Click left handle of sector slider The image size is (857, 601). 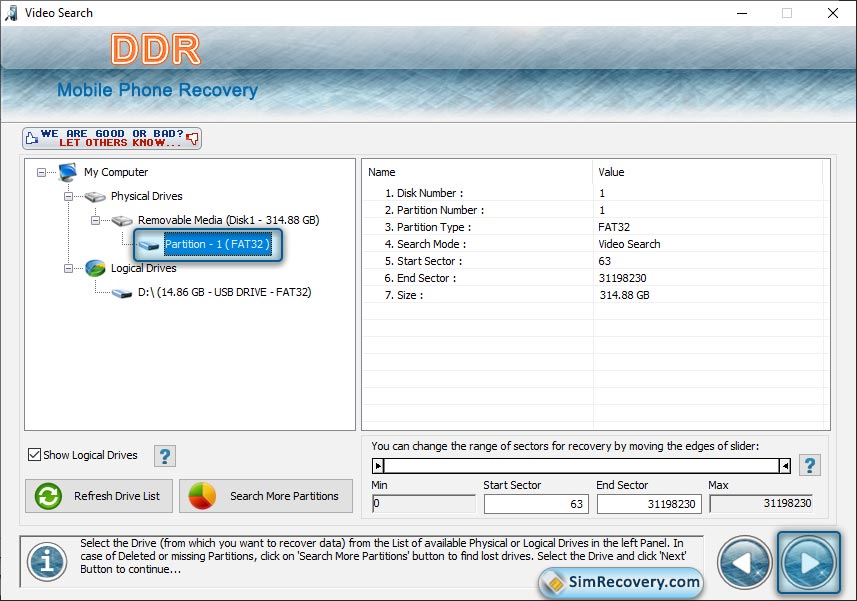(378, 465)
